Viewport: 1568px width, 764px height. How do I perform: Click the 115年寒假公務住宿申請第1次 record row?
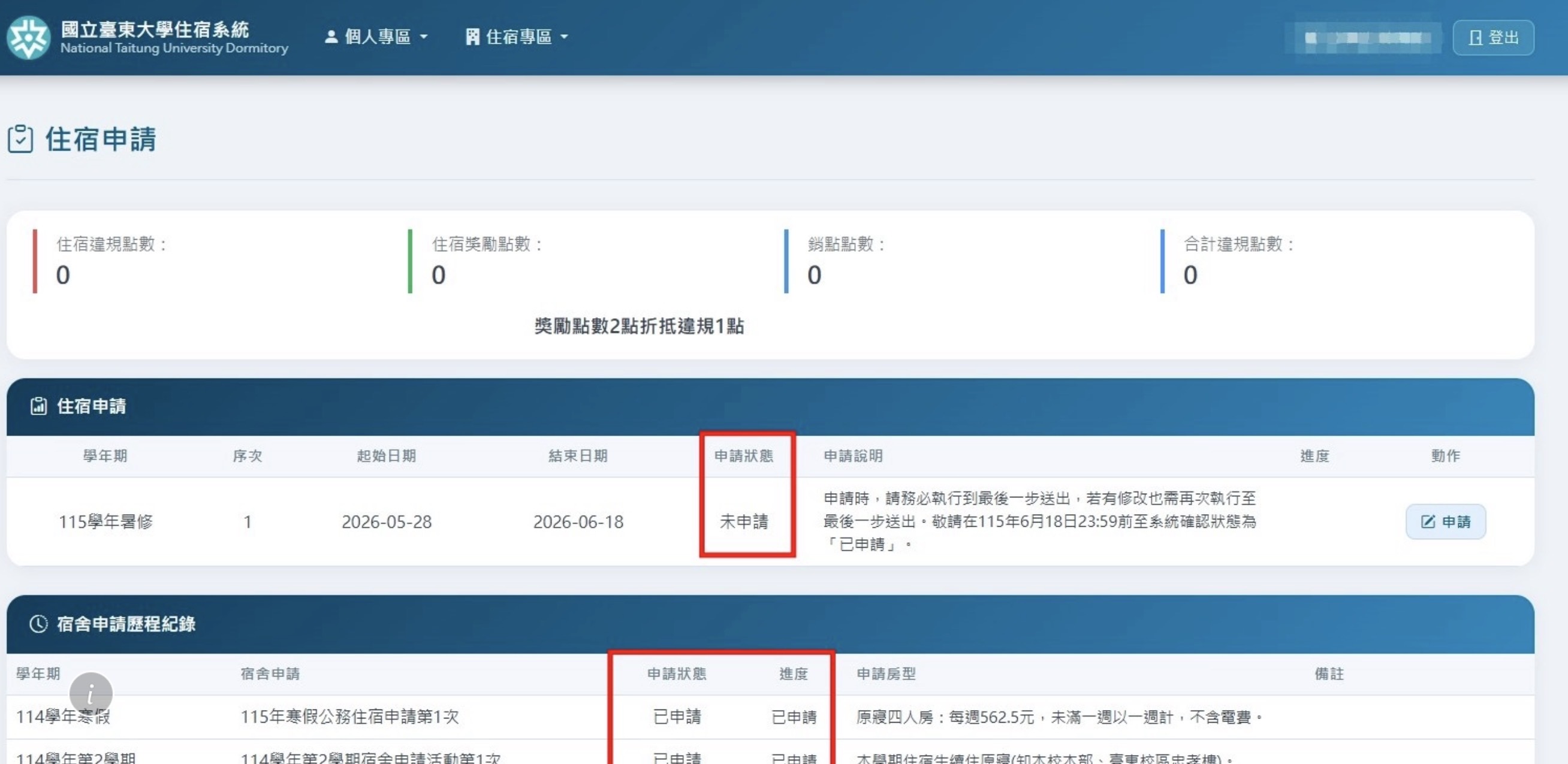click(x=770, y=717)
